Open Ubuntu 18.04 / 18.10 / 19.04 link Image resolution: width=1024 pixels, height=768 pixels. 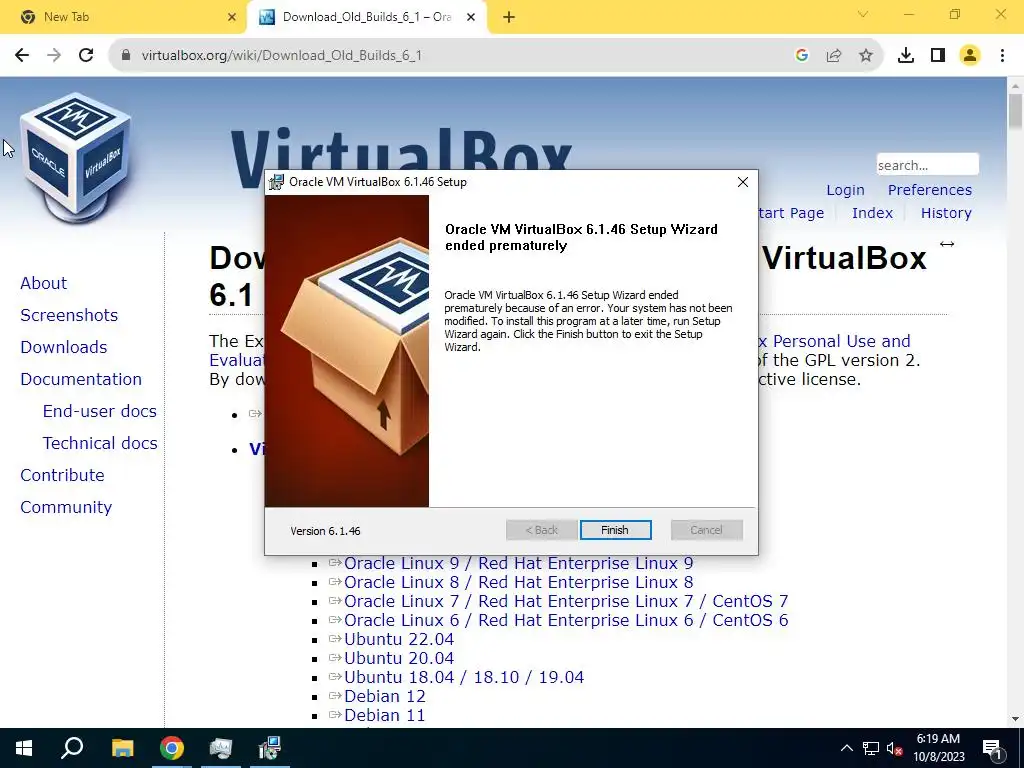(x=464, y=677)
